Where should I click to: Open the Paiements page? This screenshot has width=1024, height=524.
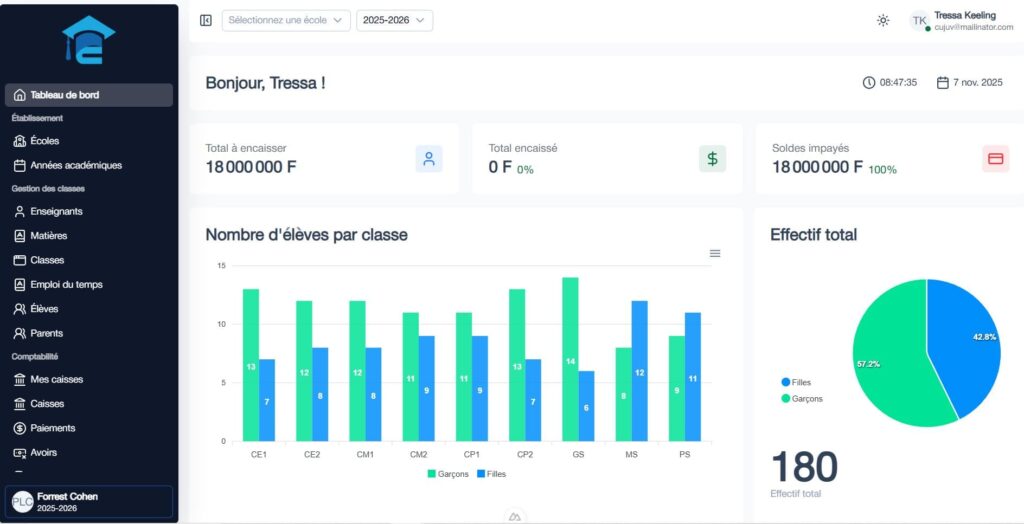52,428
